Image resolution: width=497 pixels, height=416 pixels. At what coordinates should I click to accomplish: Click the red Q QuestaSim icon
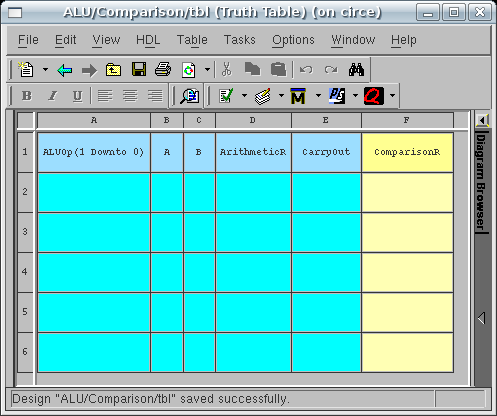point(374,96)
